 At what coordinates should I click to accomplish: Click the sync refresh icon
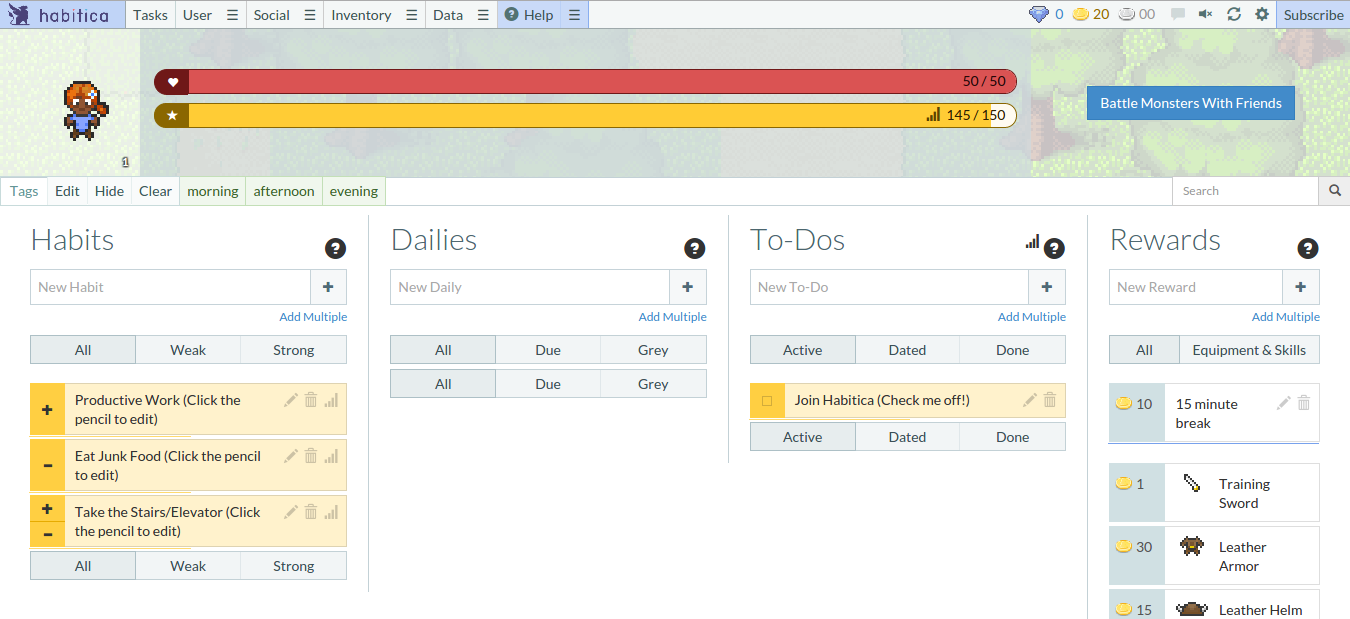1234,14
